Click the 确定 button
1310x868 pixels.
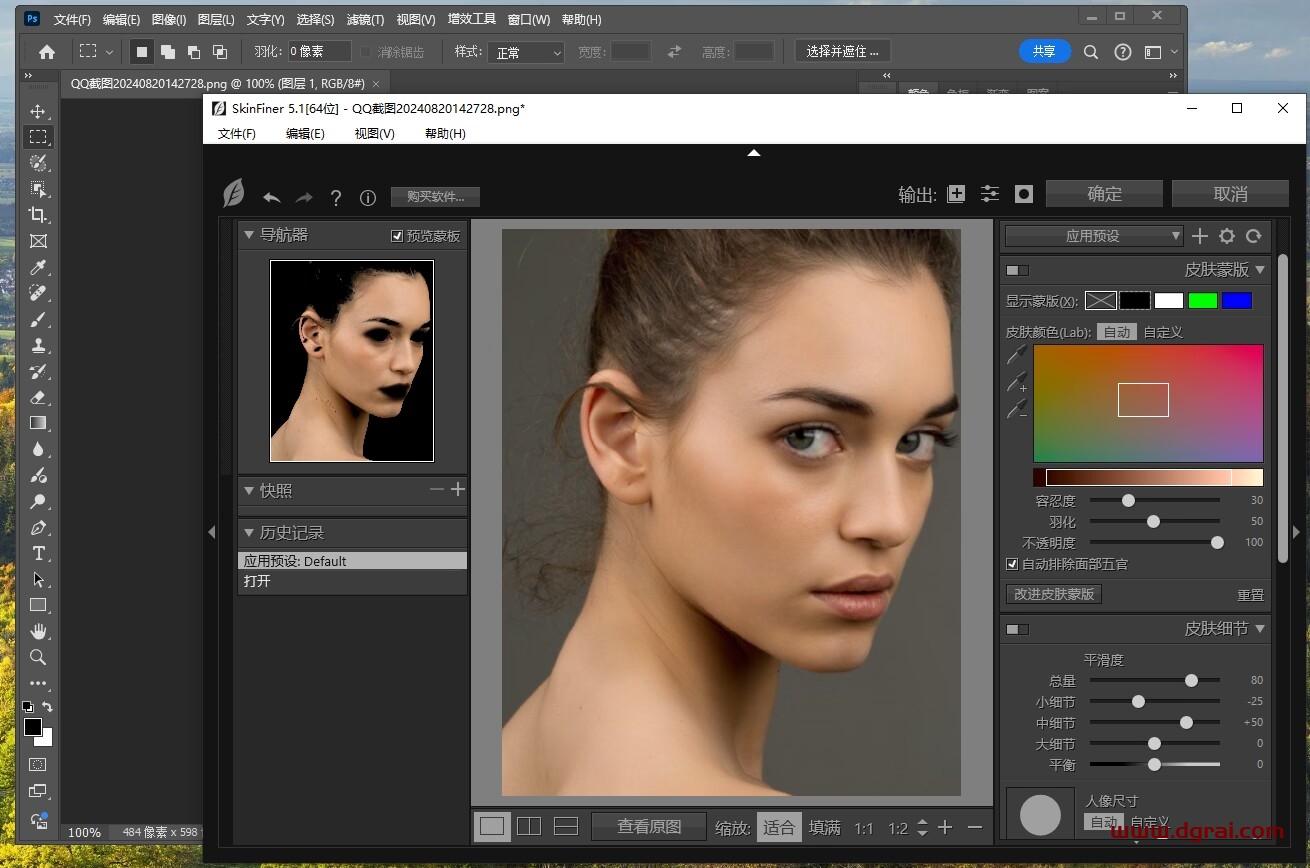[x=1104, y=194]
